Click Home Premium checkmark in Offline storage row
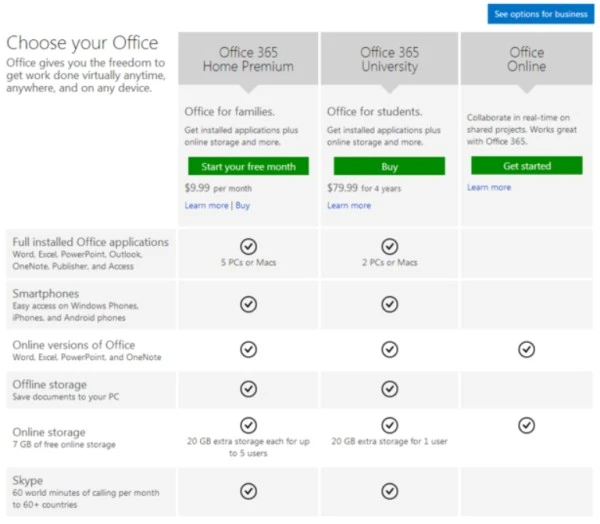The image size is (600, 524). pos(248,389)
